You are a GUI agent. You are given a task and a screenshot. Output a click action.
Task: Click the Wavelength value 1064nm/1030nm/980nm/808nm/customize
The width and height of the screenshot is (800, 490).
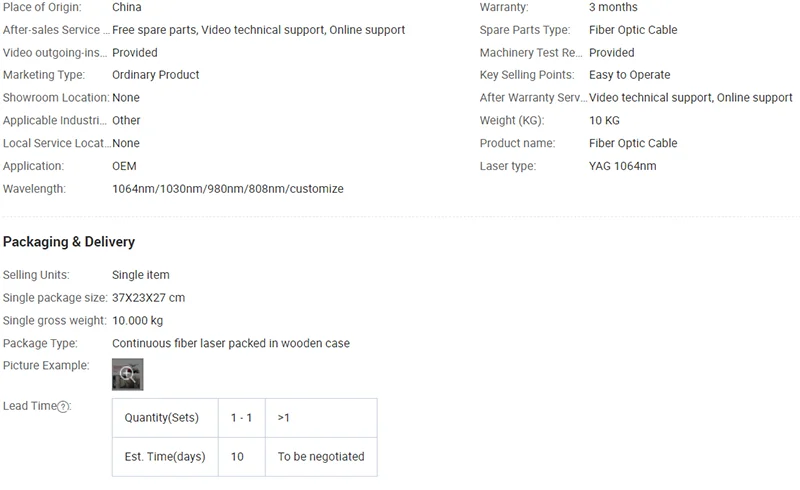(x=227, y=189)
